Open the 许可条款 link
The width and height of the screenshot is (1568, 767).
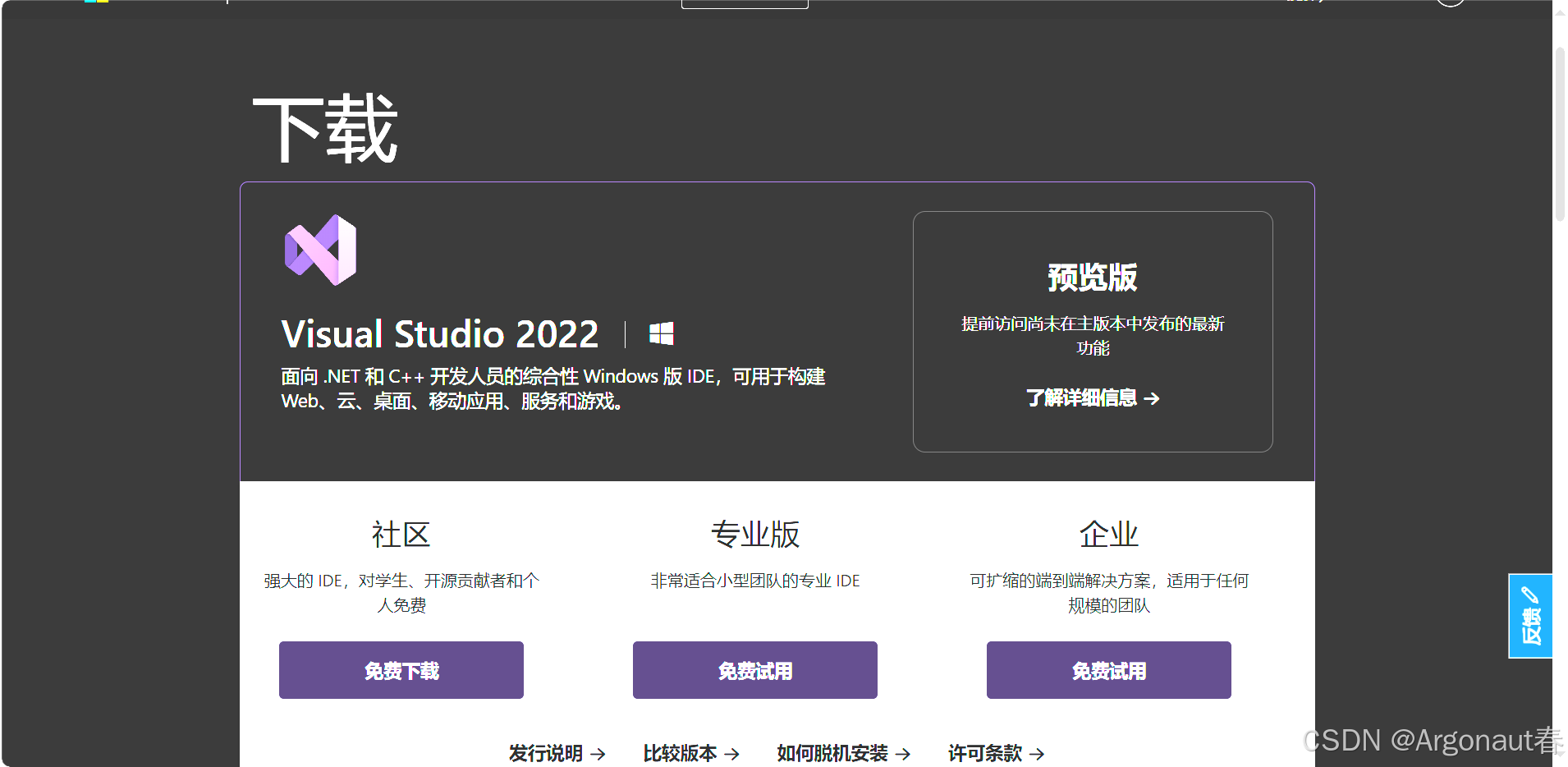tap(997, 753)
